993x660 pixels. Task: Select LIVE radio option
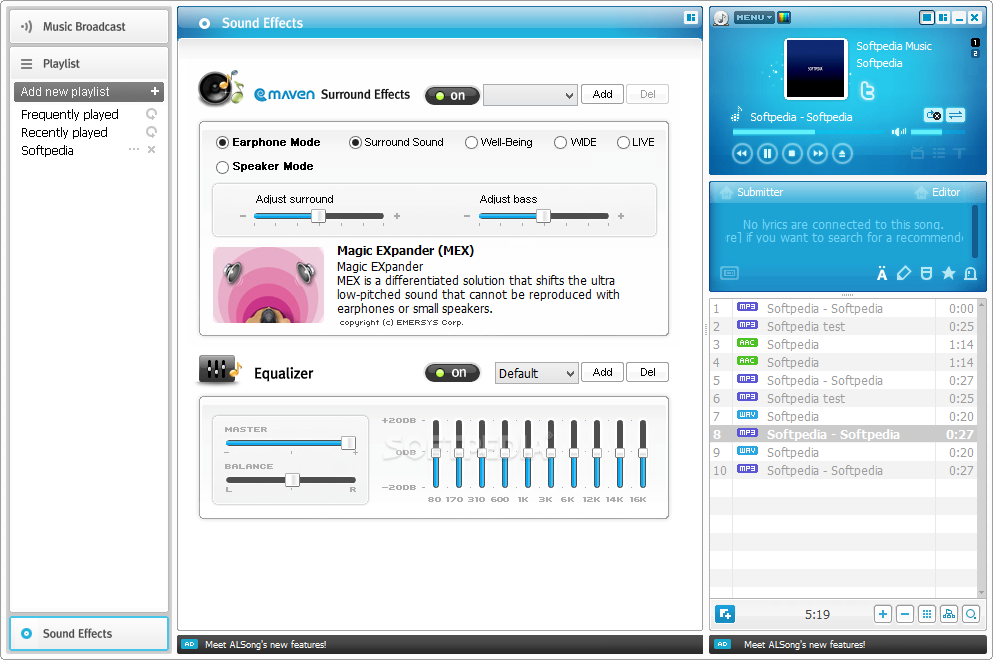point(623,143)
